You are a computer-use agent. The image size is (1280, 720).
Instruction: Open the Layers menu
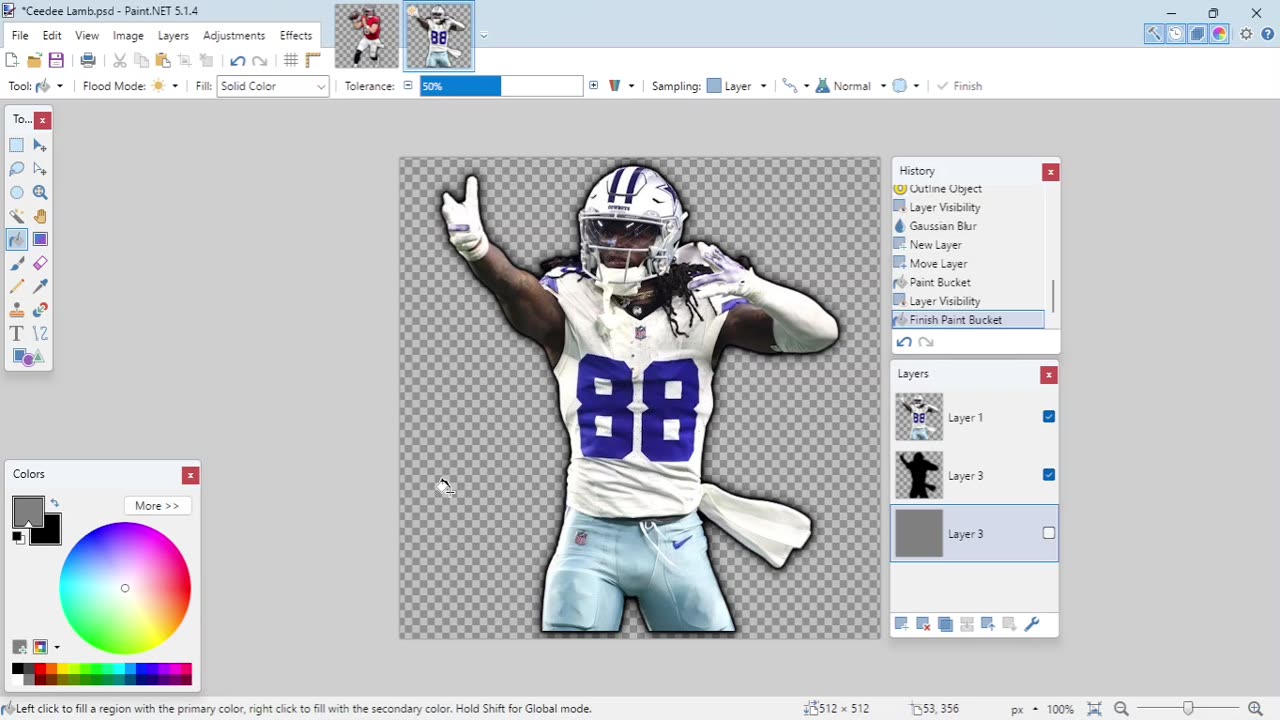tap(173, 35)
